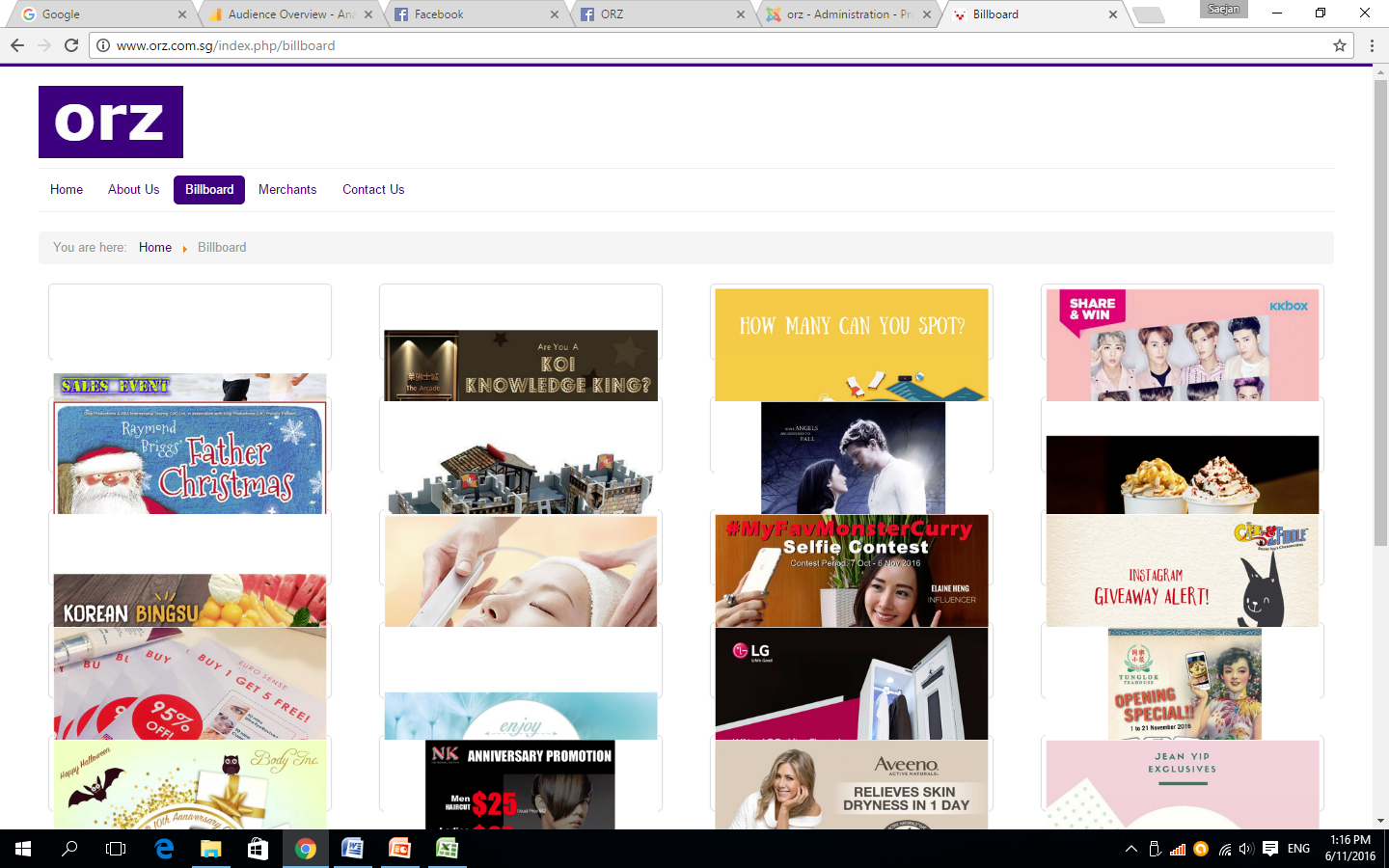Open the Windows Start menu
This screenshot has height=868, width=1389.
(23, 849)
